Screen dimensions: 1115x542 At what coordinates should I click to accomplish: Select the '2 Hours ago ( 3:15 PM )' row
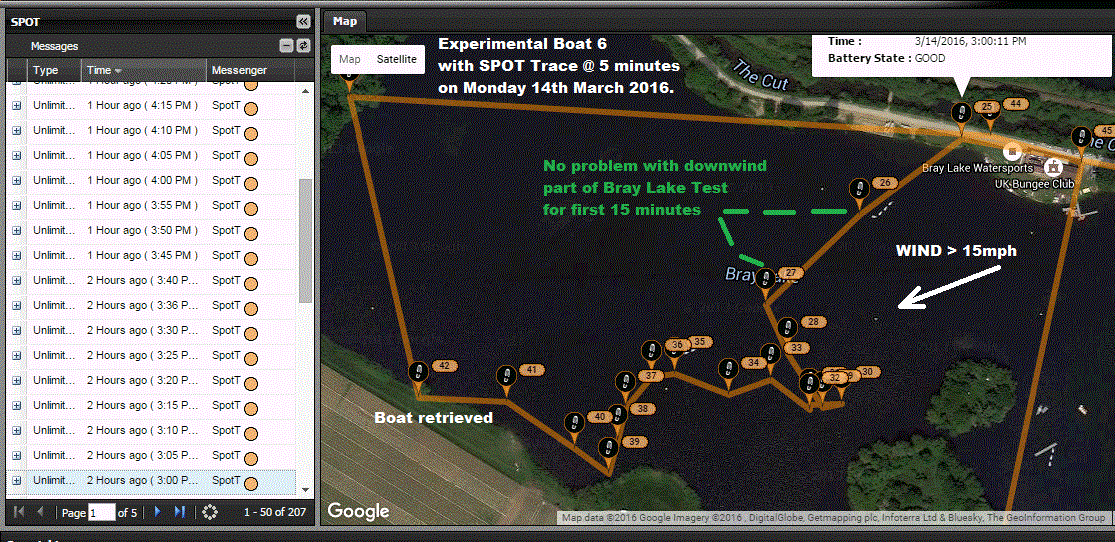151,405
